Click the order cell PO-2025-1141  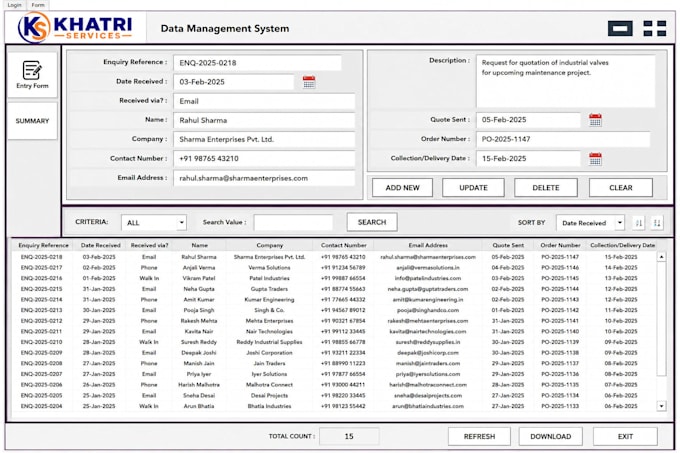(560, 321)
